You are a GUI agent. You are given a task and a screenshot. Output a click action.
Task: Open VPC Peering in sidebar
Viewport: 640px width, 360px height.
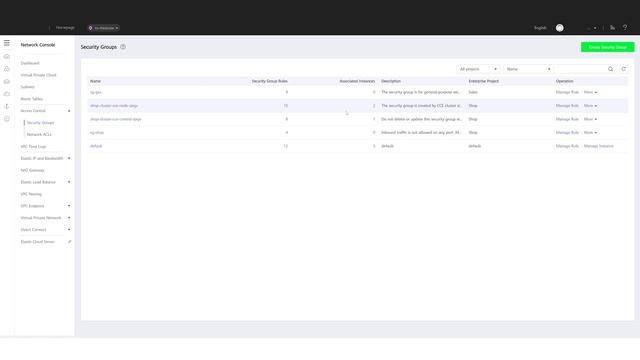pos(31,194)
